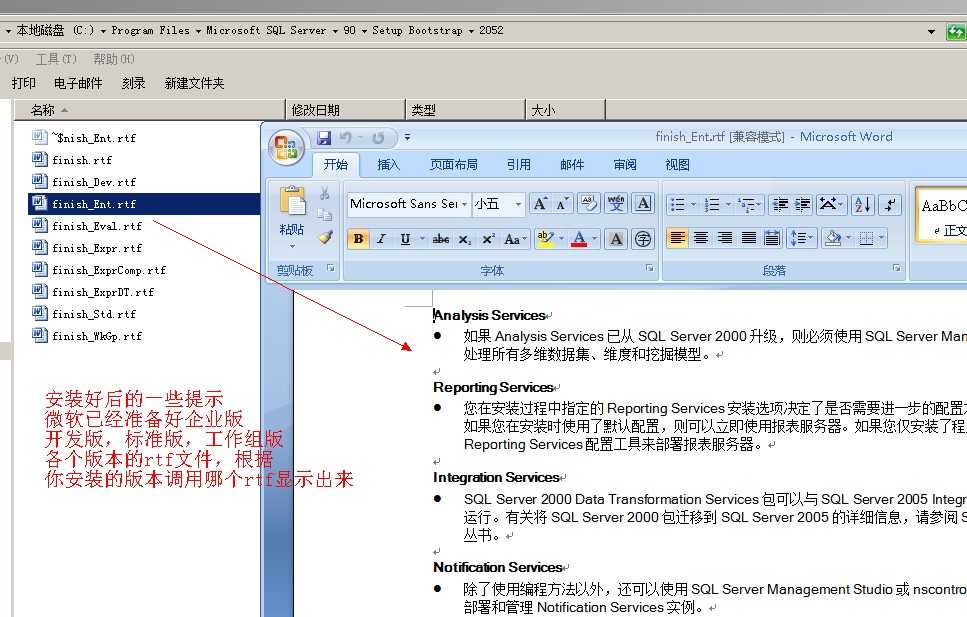
Task: Clear formatting with the eraser icon
Action: tap(589, 204)
